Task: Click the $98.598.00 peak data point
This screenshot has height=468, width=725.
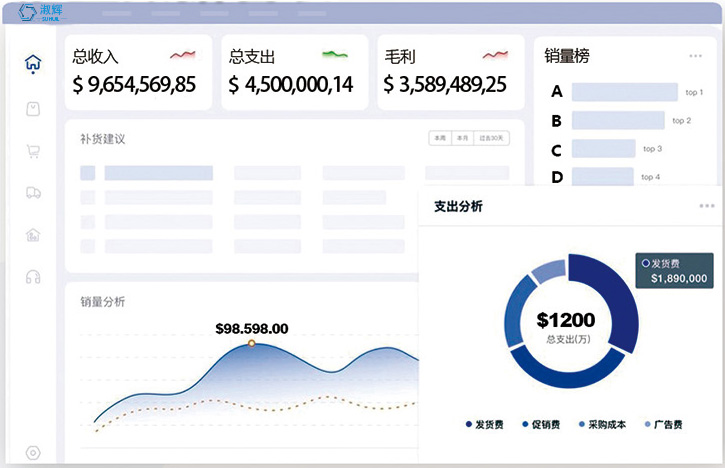Action: click(x=251, y=343)
